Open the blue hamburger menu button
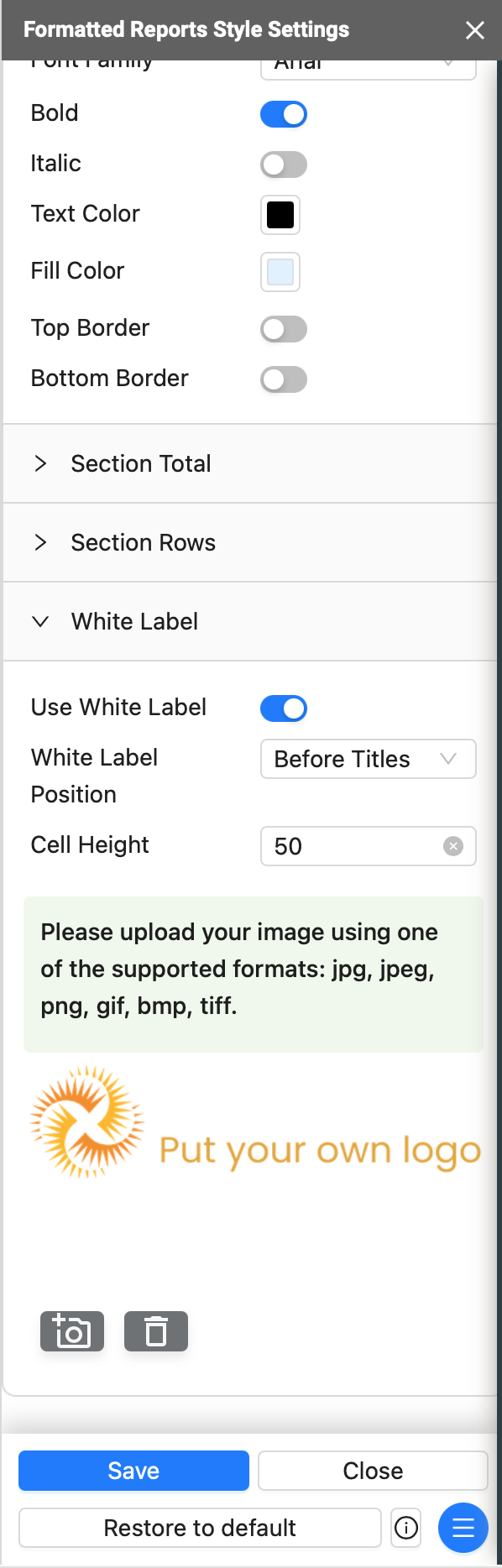 click(x=463, y=1528)
